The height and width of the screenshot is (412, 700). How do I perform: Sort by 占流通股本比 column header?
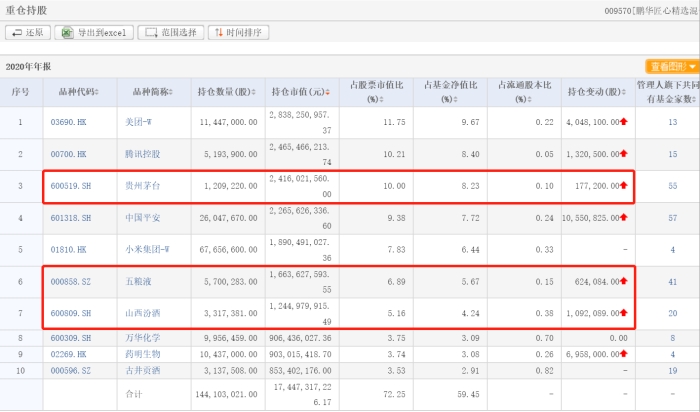525,92
